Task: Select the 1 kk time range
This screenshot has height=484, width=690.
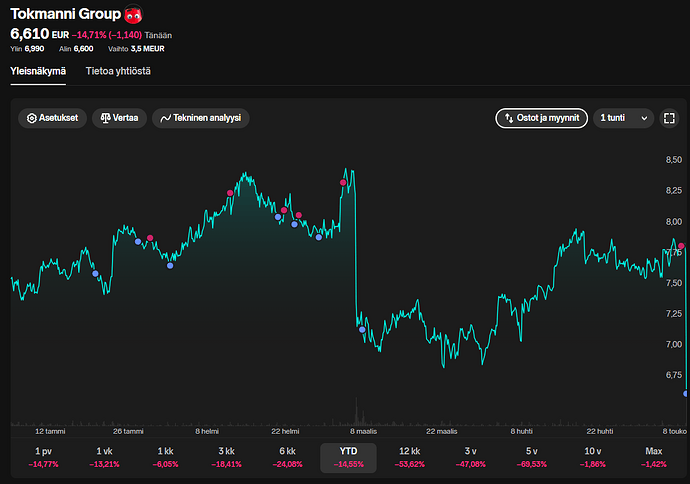Action: click(x=165, y=458)
